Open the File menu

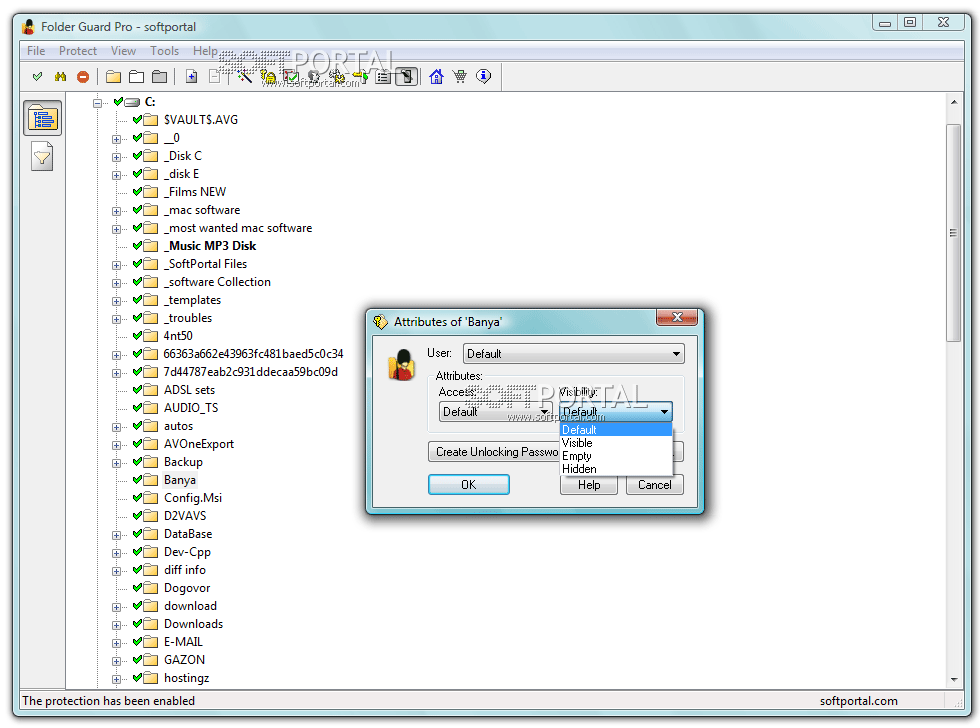click(36, 51)
